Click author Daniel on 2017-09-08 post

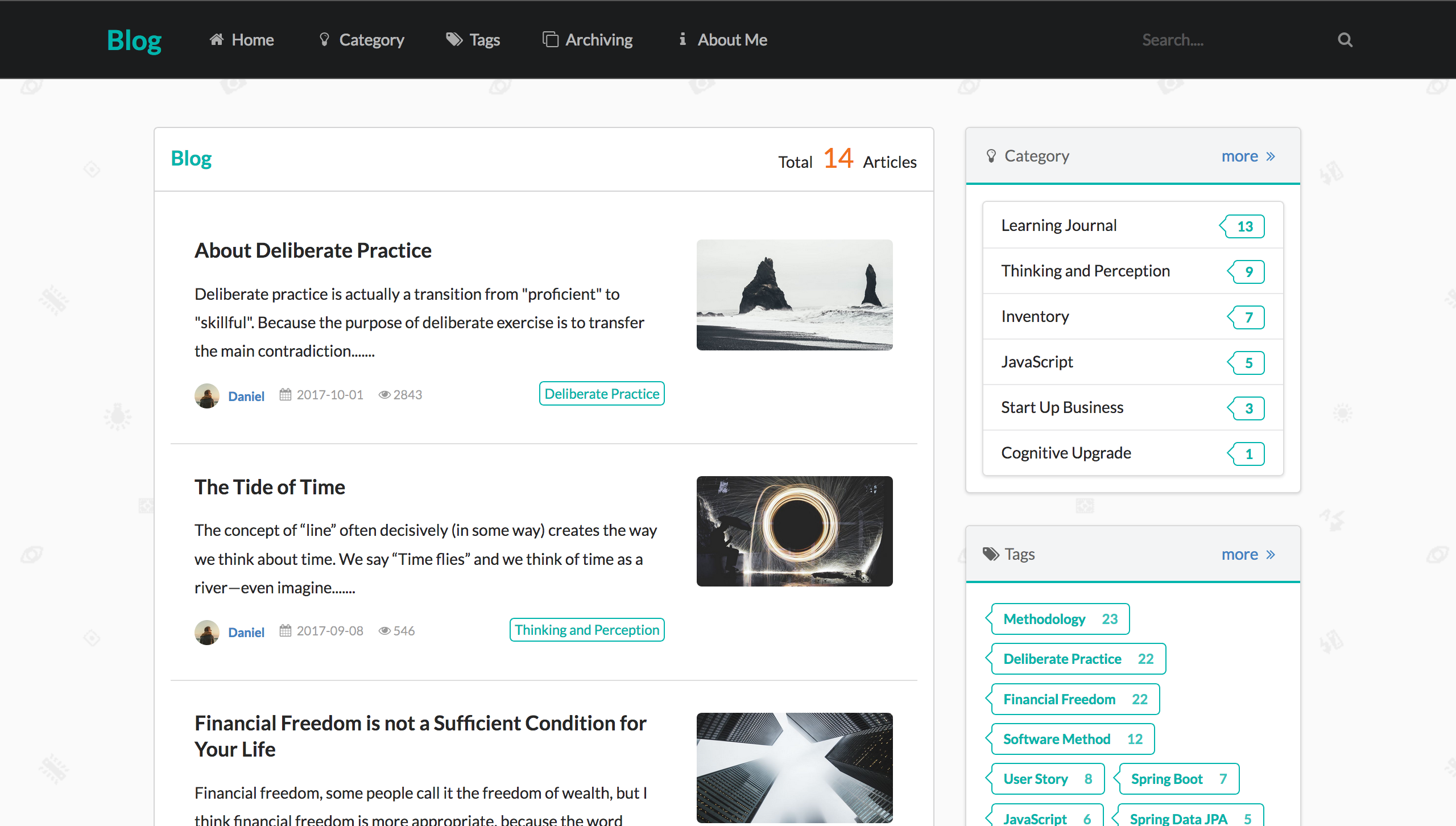246,632
